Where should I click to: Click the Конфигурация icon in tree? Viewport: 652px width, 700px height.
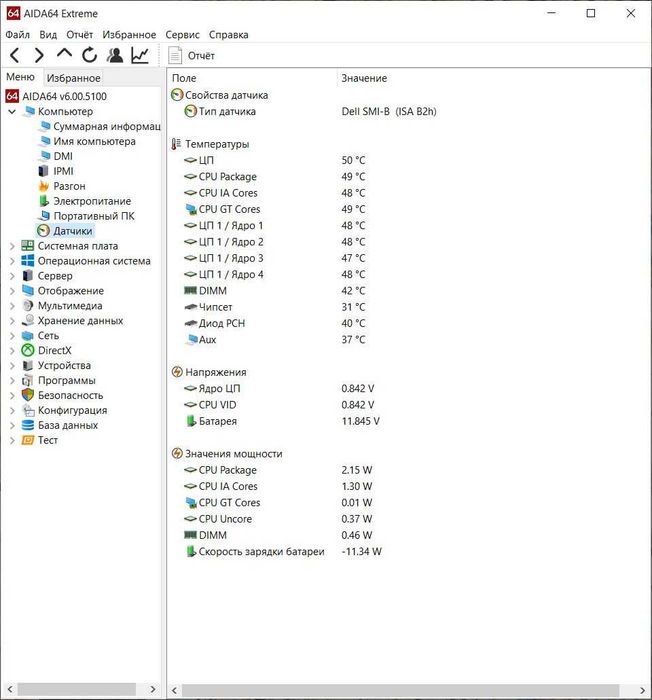tap(28, 410)
